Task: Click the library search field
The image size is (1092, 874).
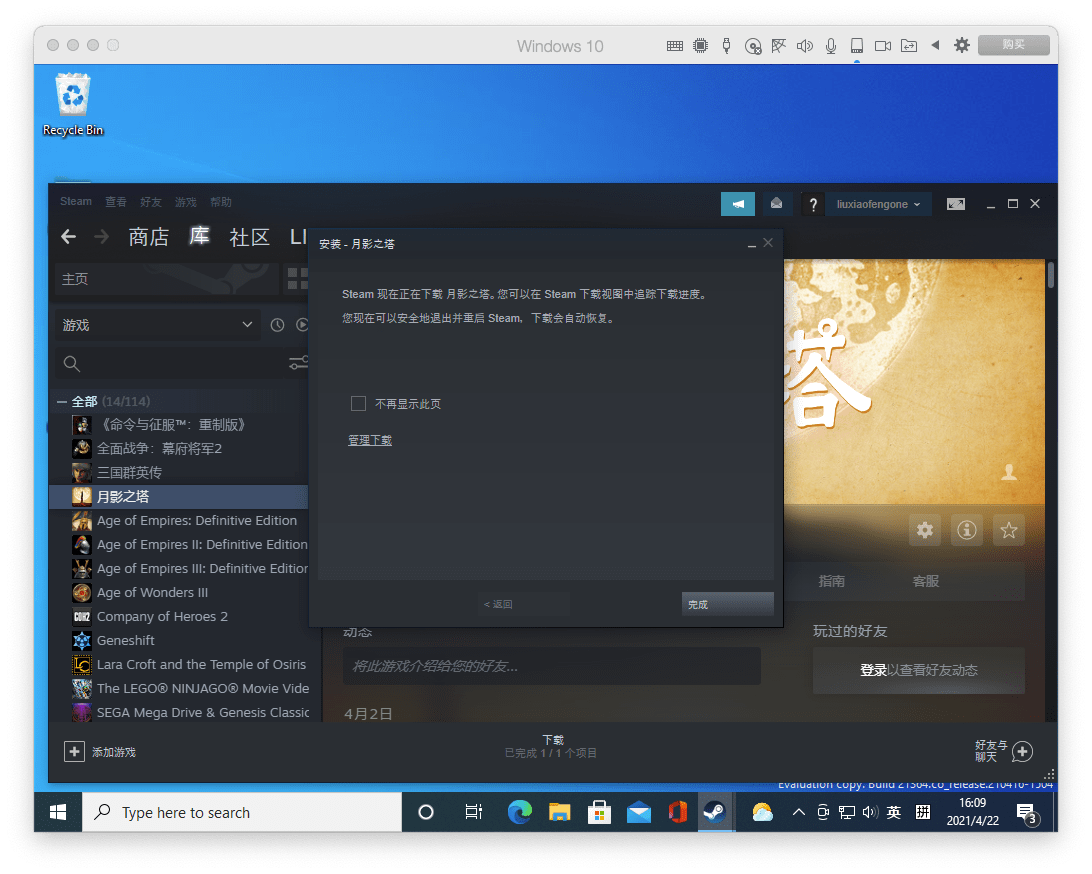Action: tap(171, 363)
